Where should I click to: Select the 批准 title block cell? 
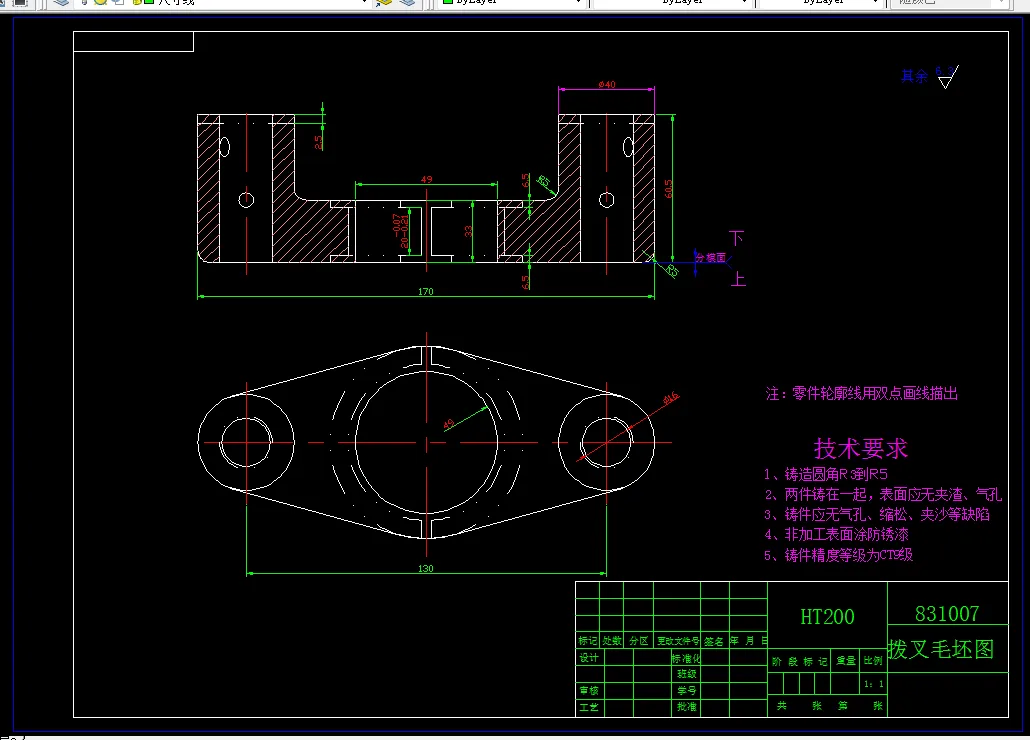click(686, 707)
